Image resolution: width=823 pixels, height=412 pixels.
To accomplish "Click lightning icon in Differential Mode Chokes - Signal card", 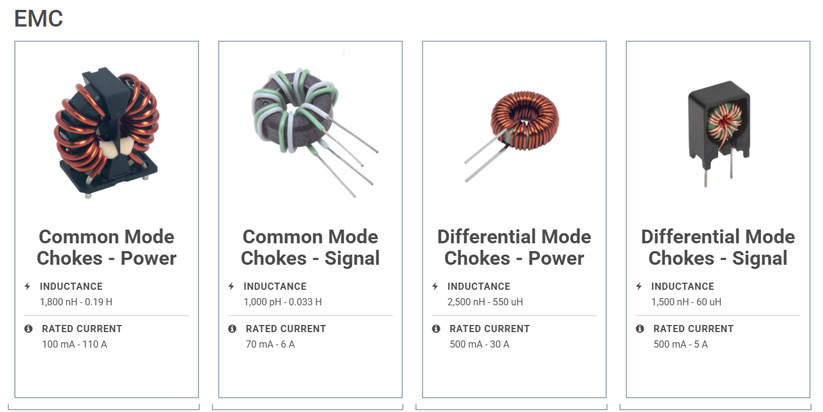I will click(x=639, y=287).
